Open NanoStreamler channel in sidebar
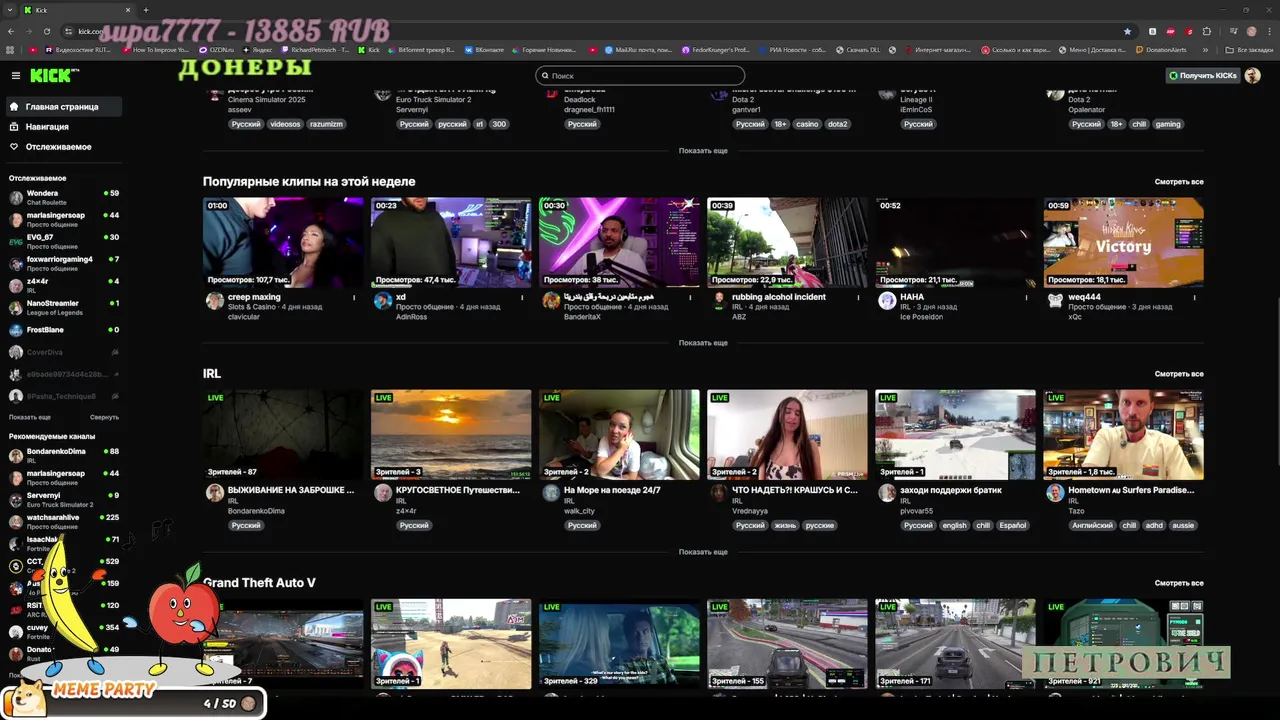The image size is (1280, 720). point(64,307)
